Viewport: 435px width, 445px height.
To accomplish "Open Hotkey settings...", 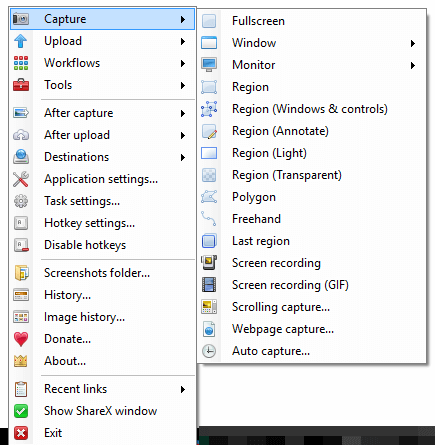I will point(103,223).
